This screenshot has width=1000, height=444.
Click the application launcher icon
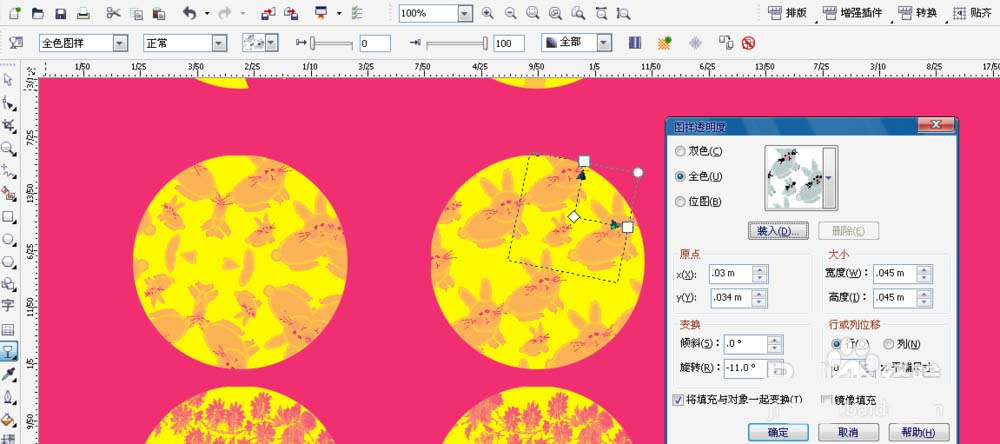pyautogui.click(x=321, y=13)
